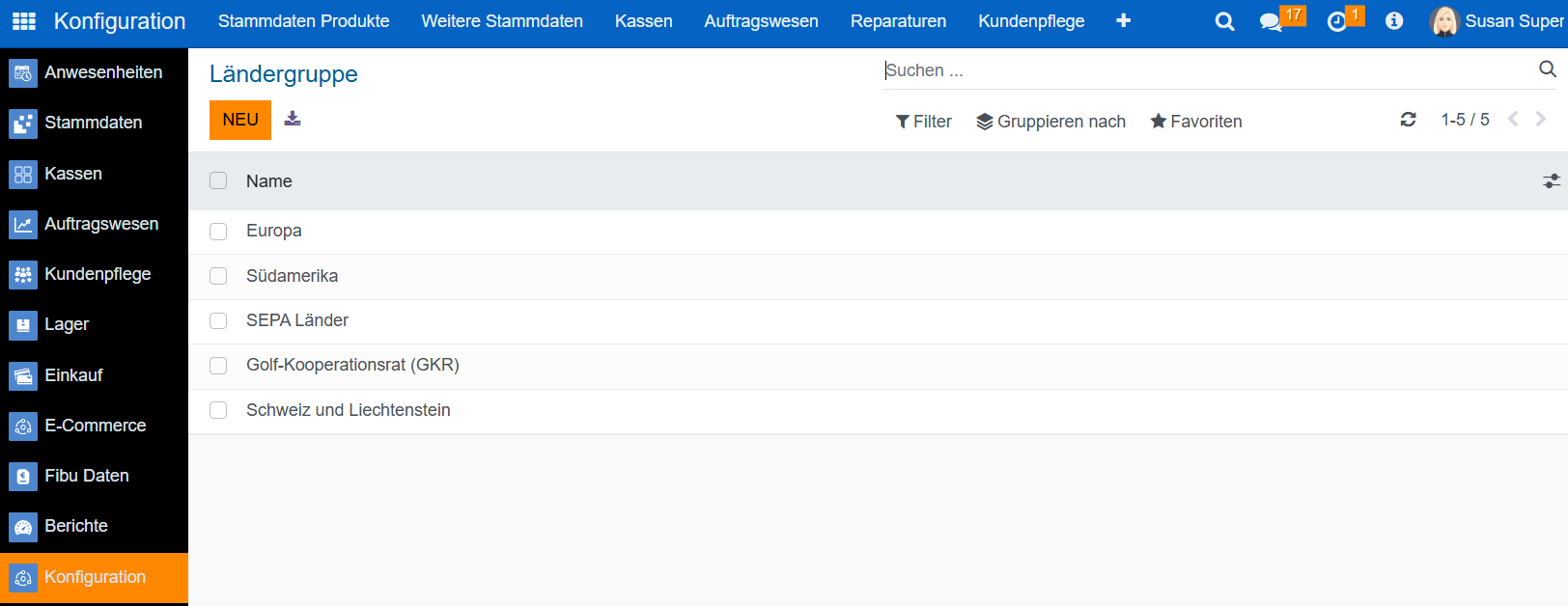Toggle the select-all checkbox beside Name
The image size is (1568, 606).
point(218,180)
